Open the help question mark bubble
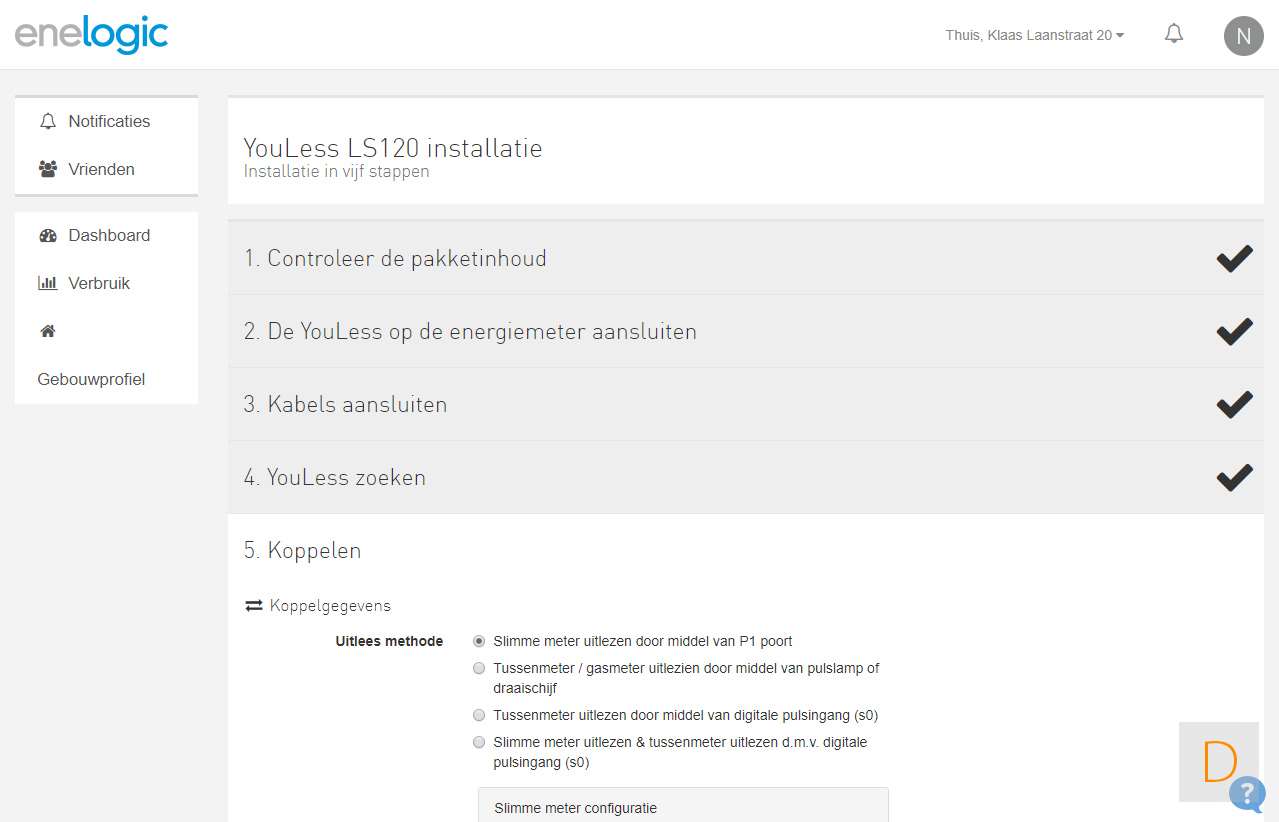Screen dimensions: 1279x822 [1247, 793]
